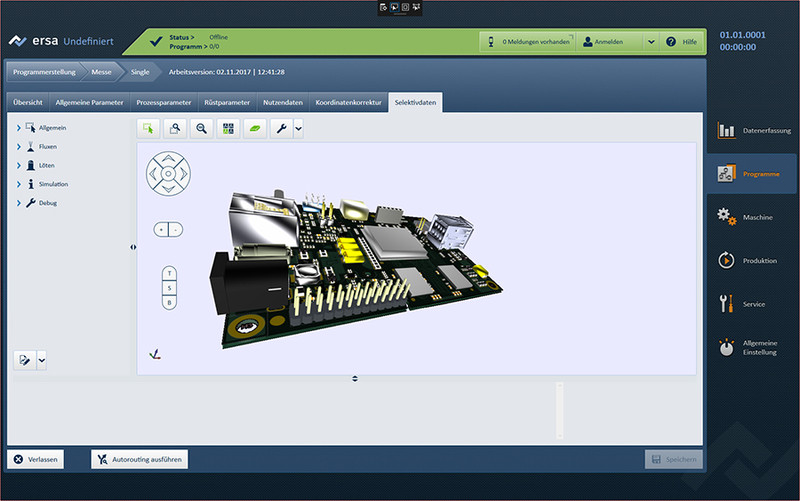Select side view S button

(169, 287)
